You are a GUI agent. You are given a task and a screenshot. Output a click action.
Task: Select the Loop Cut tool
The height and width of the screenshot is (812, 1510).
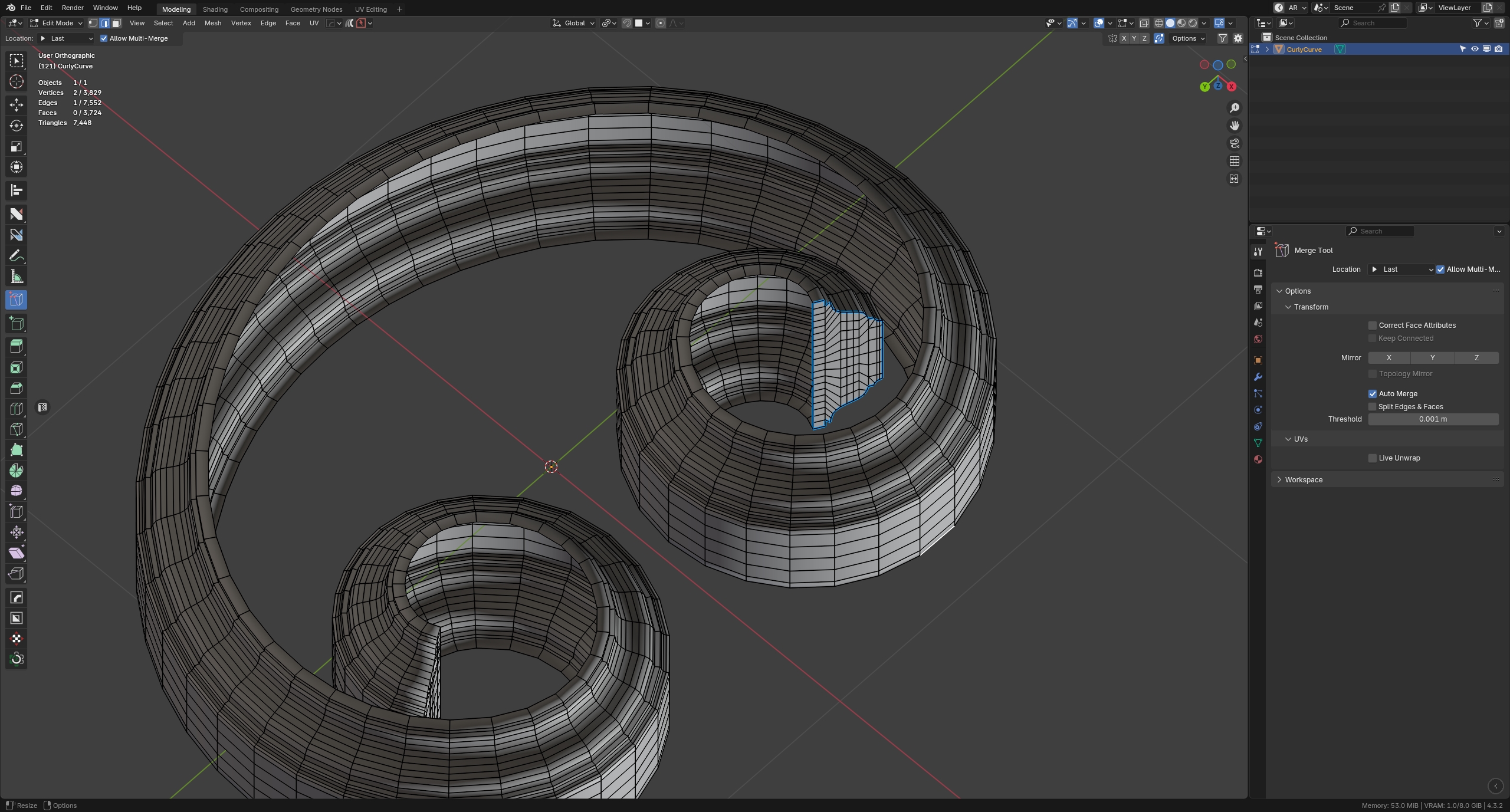[17, 409]
